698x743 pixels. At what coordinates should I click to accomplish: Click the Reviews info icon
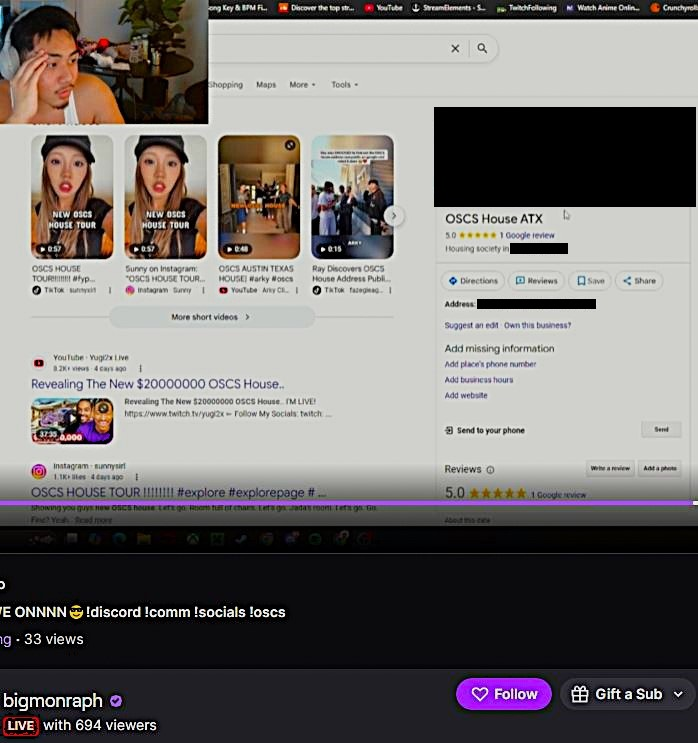tap(490, 470)
